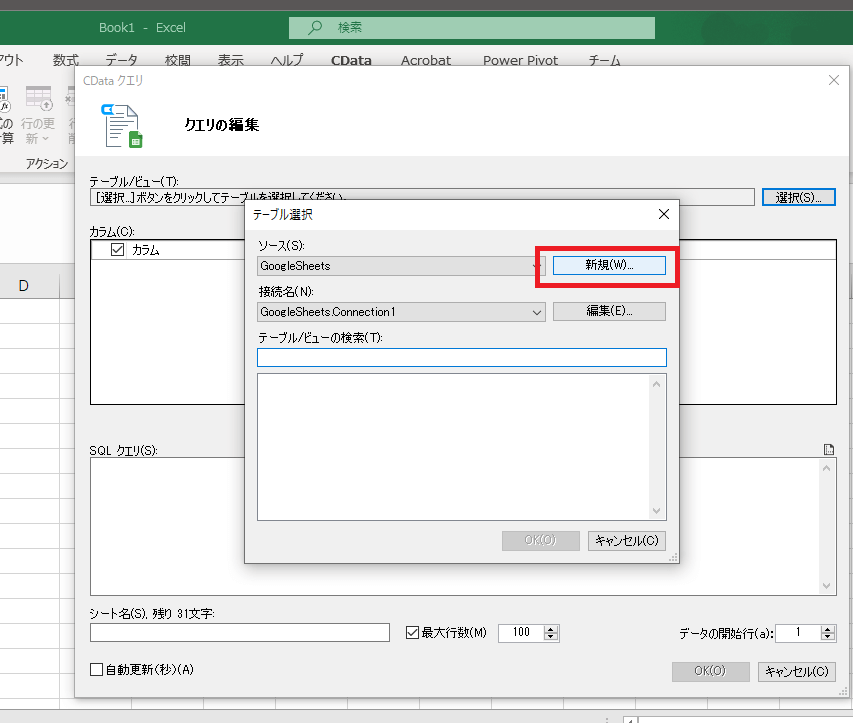Toggle the 最大行数(M) checkbox
Screen dimensions: 853x723
point(412,633)
